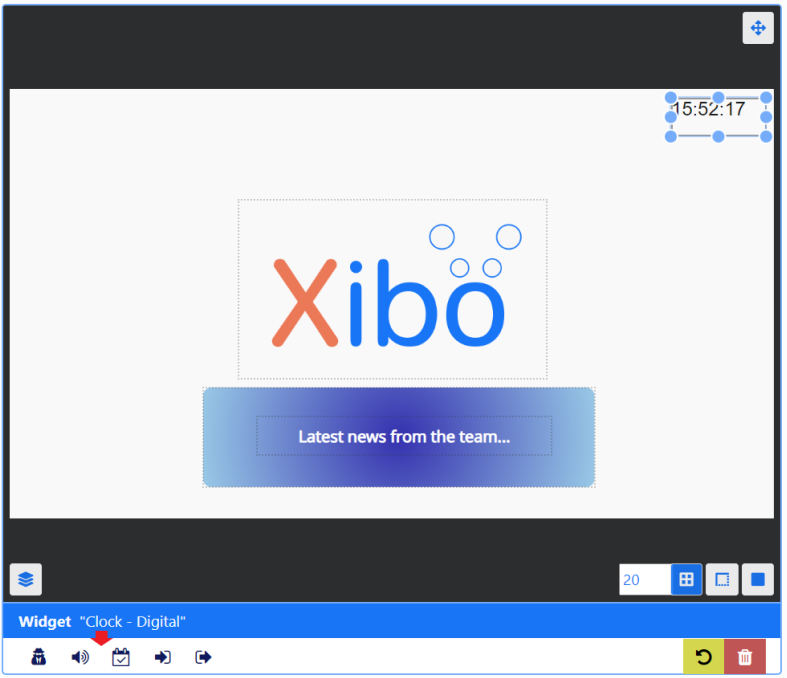
Task: Select the digital clock widget showing the time
Action: coord(710,111)
